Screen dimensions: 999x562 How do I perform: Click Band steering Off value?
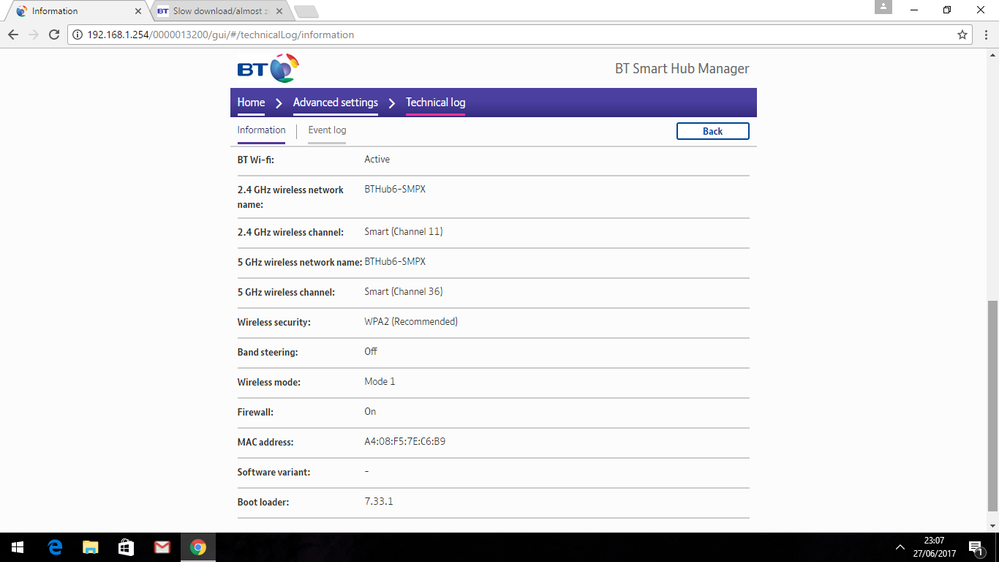coord(370,352)
